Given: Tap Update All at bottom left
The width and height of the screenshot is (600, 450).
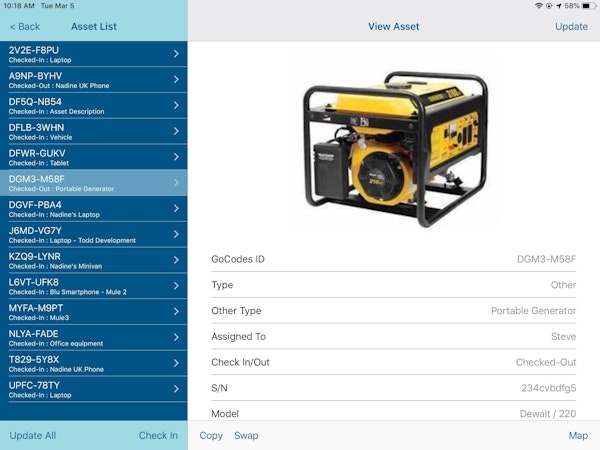Looking at the screenshot, I should coord(33,435).
